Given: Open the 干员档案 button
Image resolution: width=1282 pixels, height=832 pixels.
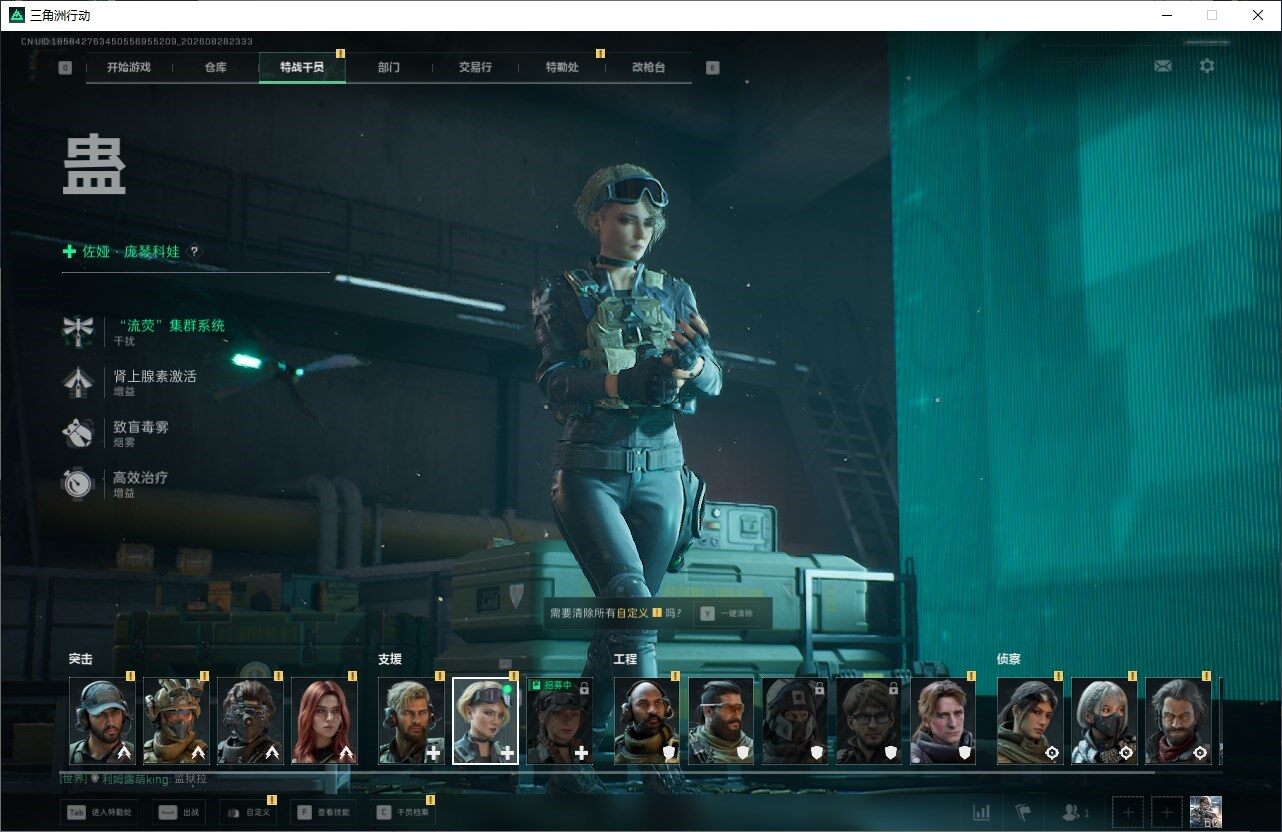Looking at the screenshot, I should click(402, 813).
